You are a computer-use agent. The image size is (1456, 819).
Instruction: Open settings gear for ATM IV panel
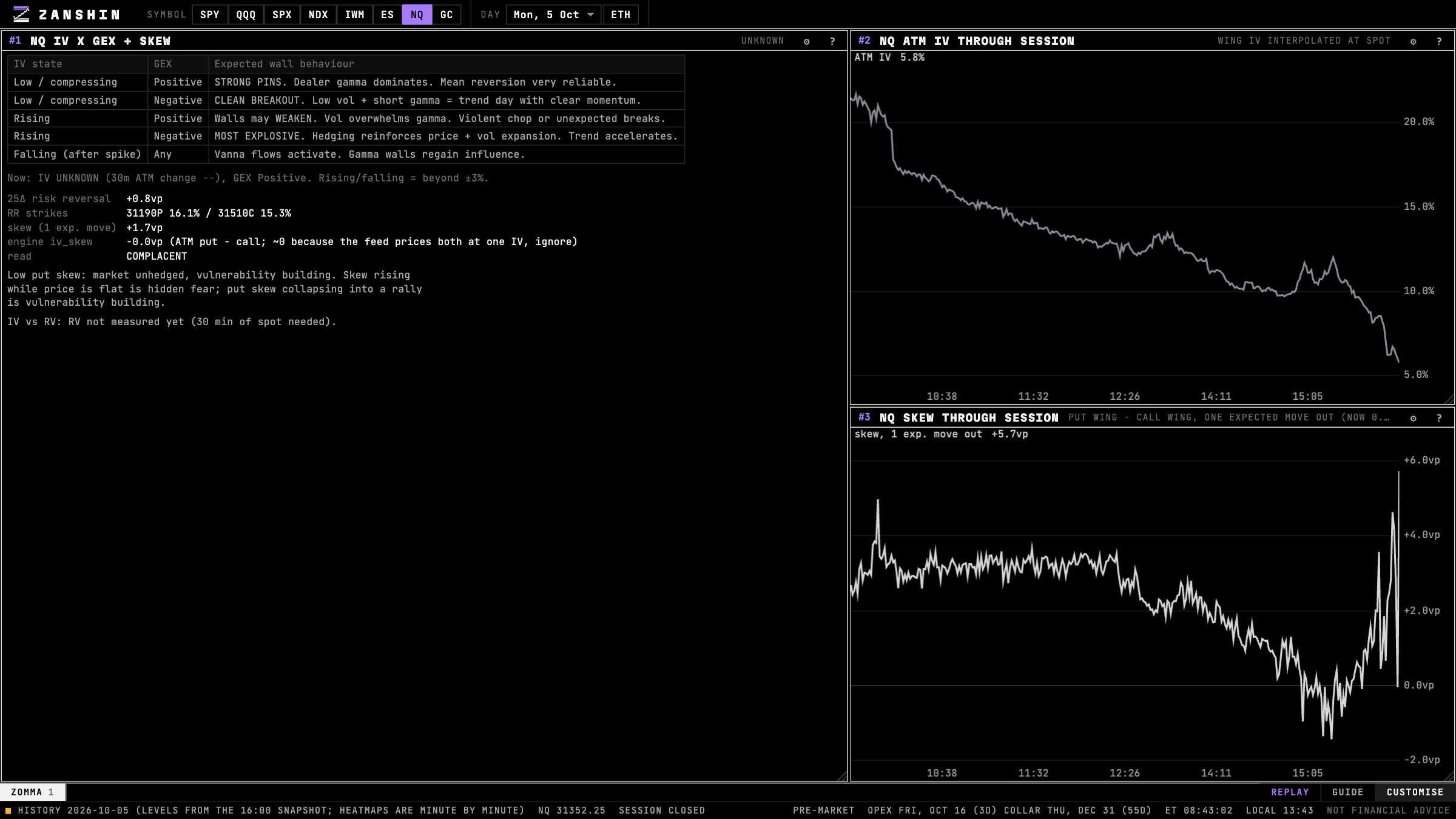click(1413, 41)
